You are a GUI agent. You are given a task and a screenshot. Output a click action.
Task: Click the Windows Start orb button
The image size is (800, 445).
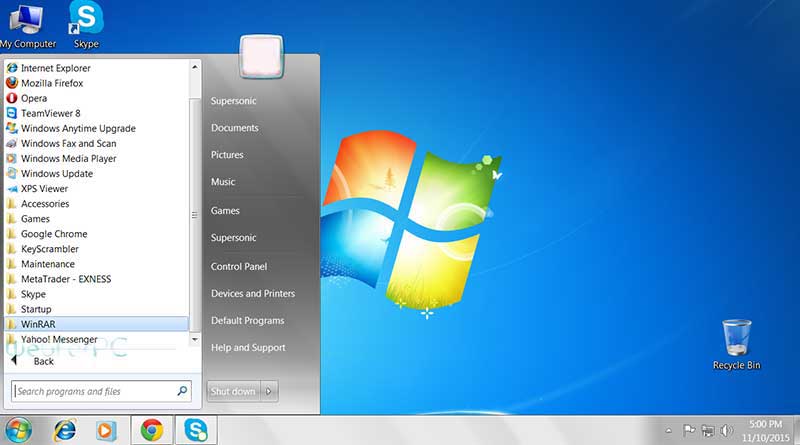(18, 430)
